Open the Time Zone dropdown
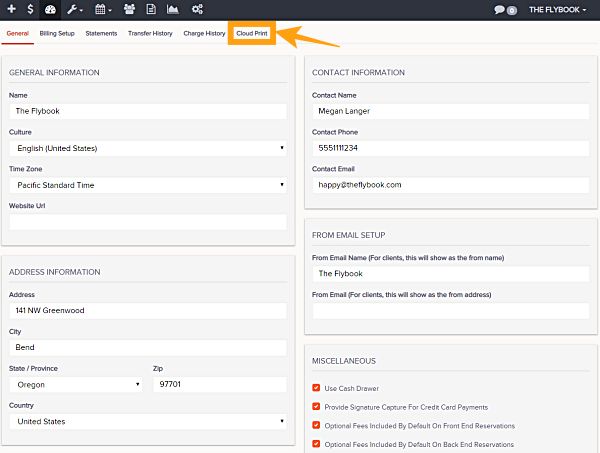Screen dimensions: 600x453 coord(148,185)
